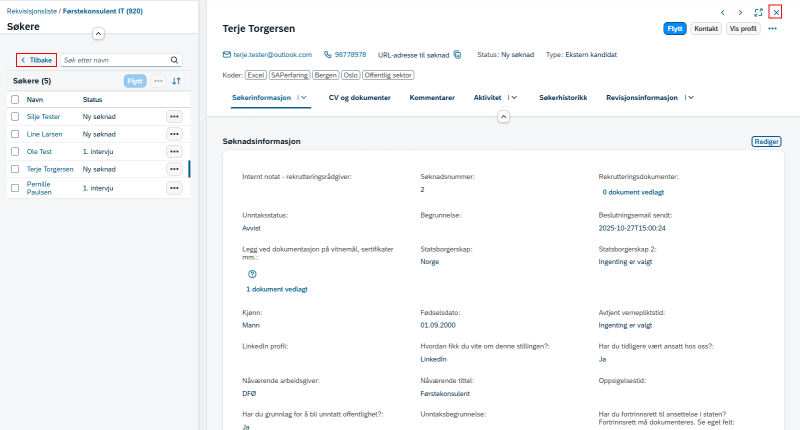Open the Aktivitet tab
Screen dimensions: 800x430
pyautogui.click(x=487, y=97)
